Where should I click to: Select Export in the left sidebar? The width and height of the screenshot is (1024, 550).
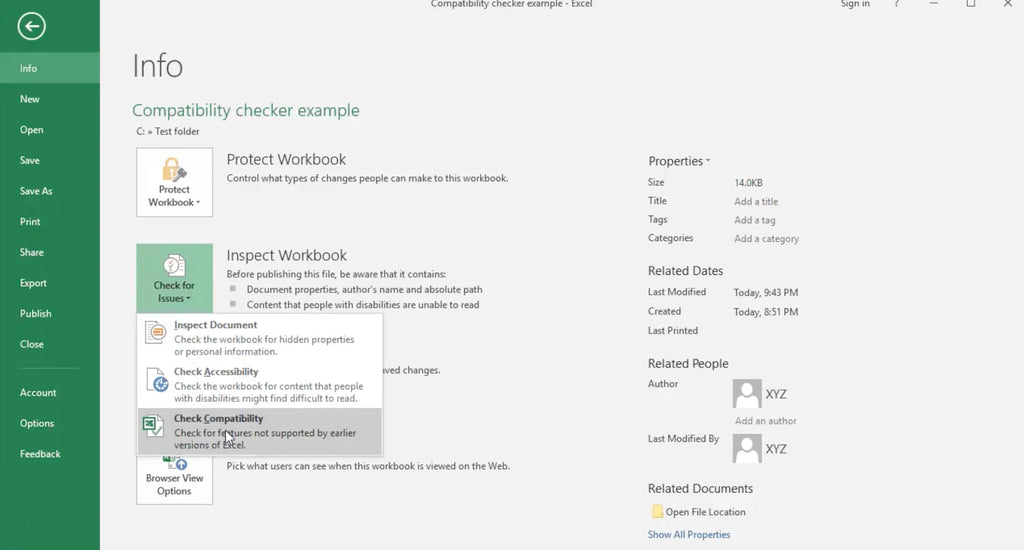click(x=33, y=283)
